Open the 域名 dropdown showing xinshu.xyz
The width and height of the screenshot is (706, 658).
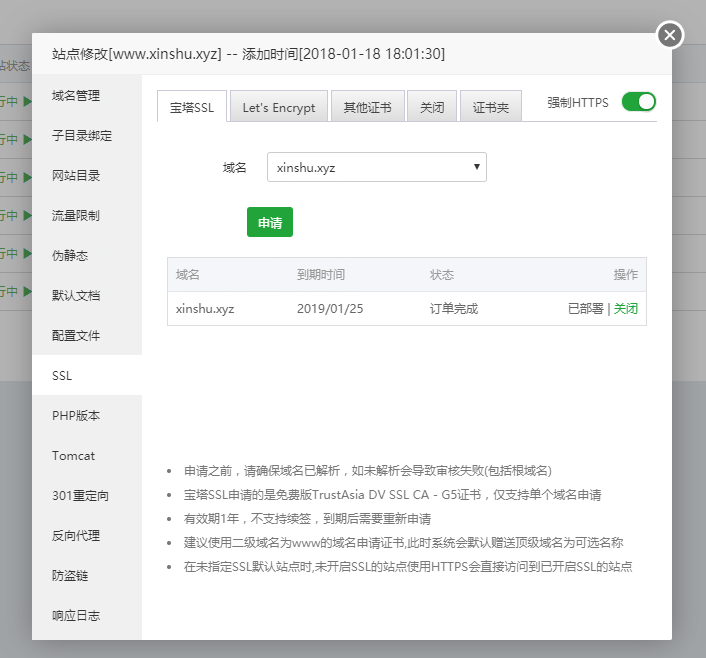tap(376, 167)
